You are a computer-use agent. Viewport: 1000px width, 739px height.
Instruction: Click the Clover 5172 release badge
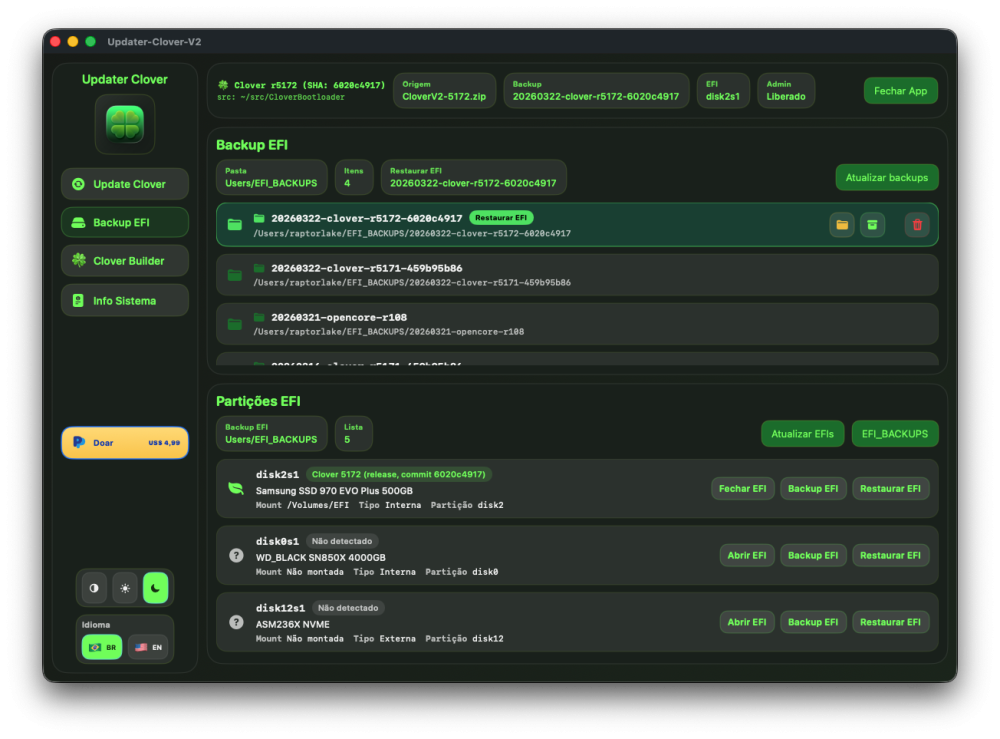pyautogui.click(x=399, y=474)
